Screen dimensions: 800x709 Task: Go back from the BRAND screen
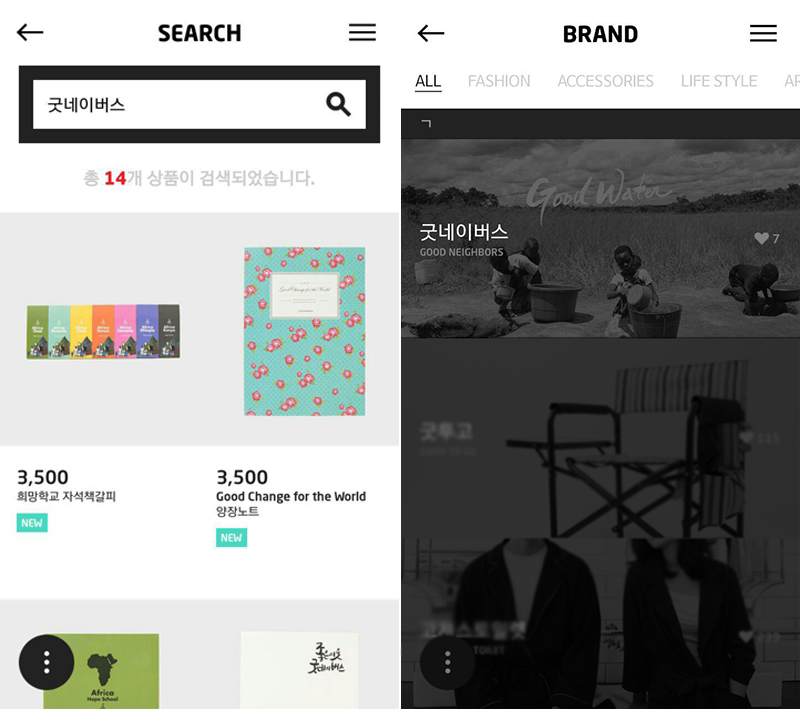(431, 34)
